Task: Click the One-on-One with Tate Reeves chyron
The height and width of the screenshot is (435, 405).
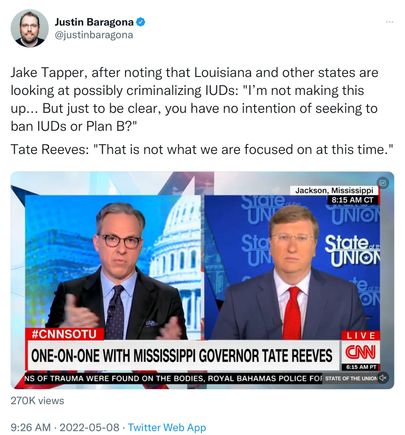Action: (182, 355)
